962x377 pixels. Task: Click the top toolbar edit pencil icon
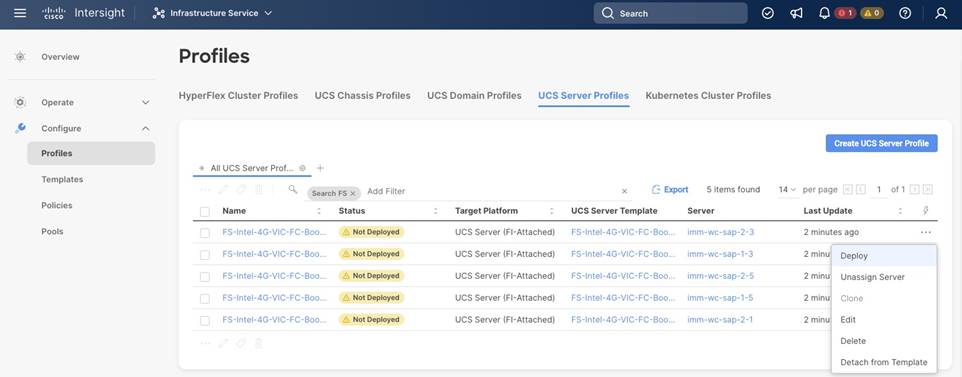223,190
